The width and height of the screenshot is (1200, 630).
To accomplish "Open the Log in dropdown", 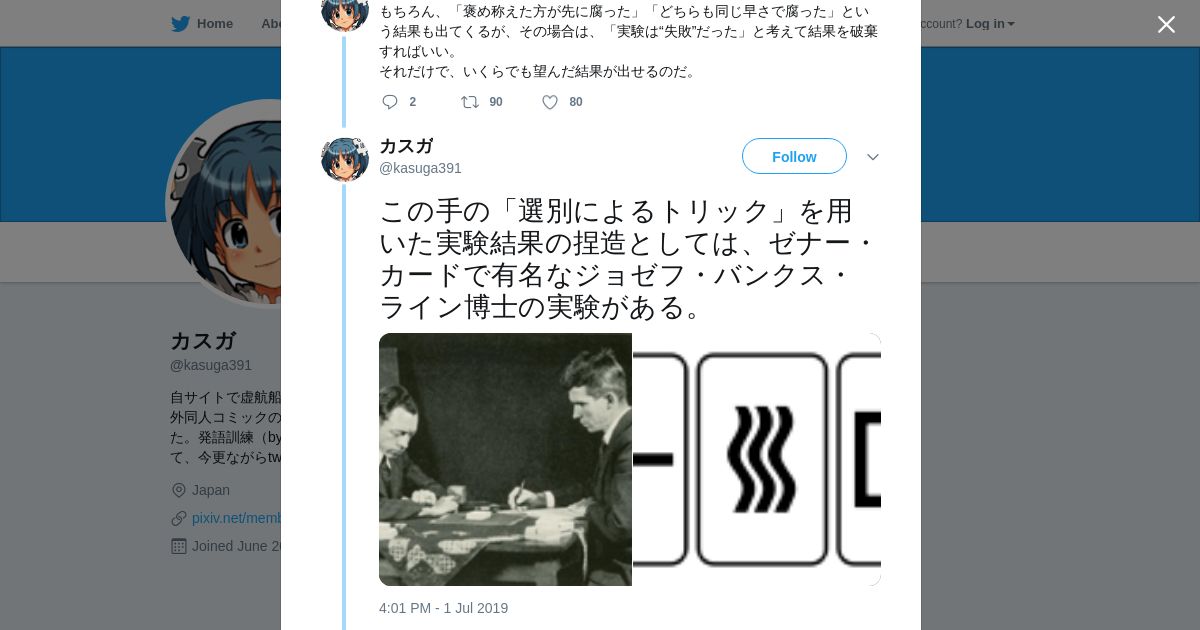I will point(989,24).
